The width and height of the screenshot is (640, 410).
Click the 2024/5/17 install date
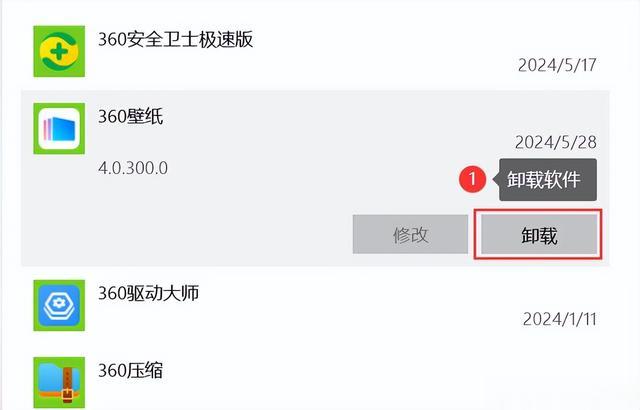point(557,65)
